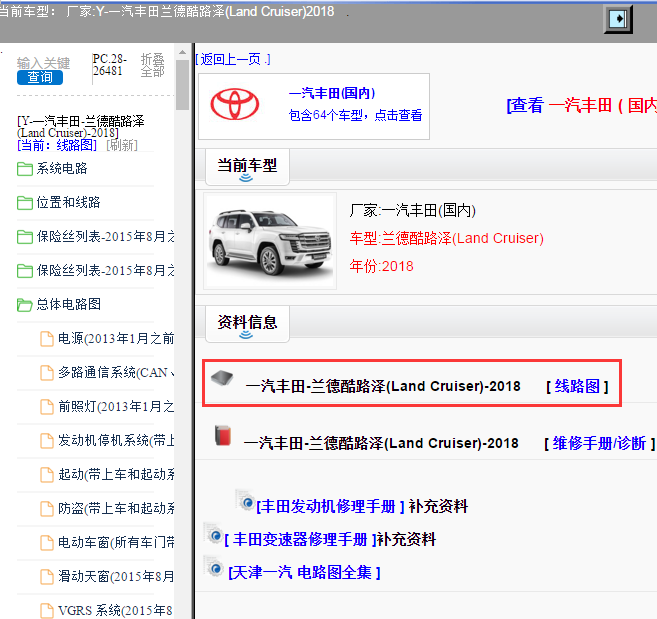This screenshot has width=657, height=619.
Task: Open VGRS 系统(2015年8 tree item
Action: [x=115, y=610]
